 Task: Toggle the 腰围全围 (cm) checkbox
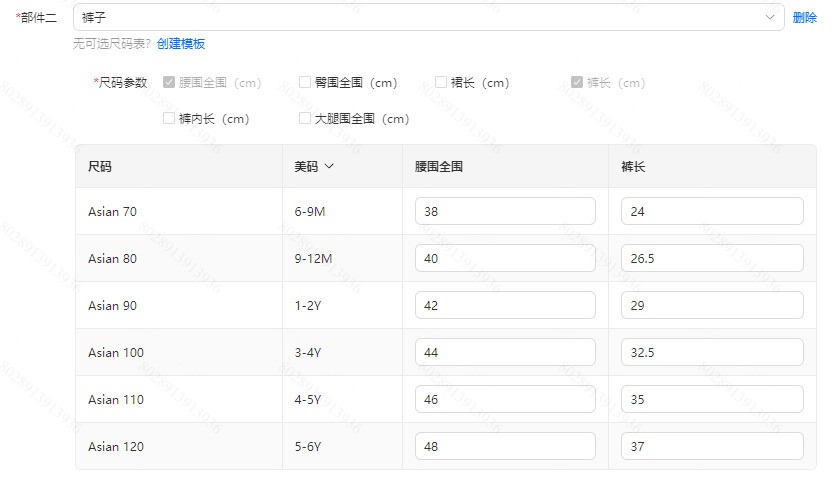tap(169, 83)
